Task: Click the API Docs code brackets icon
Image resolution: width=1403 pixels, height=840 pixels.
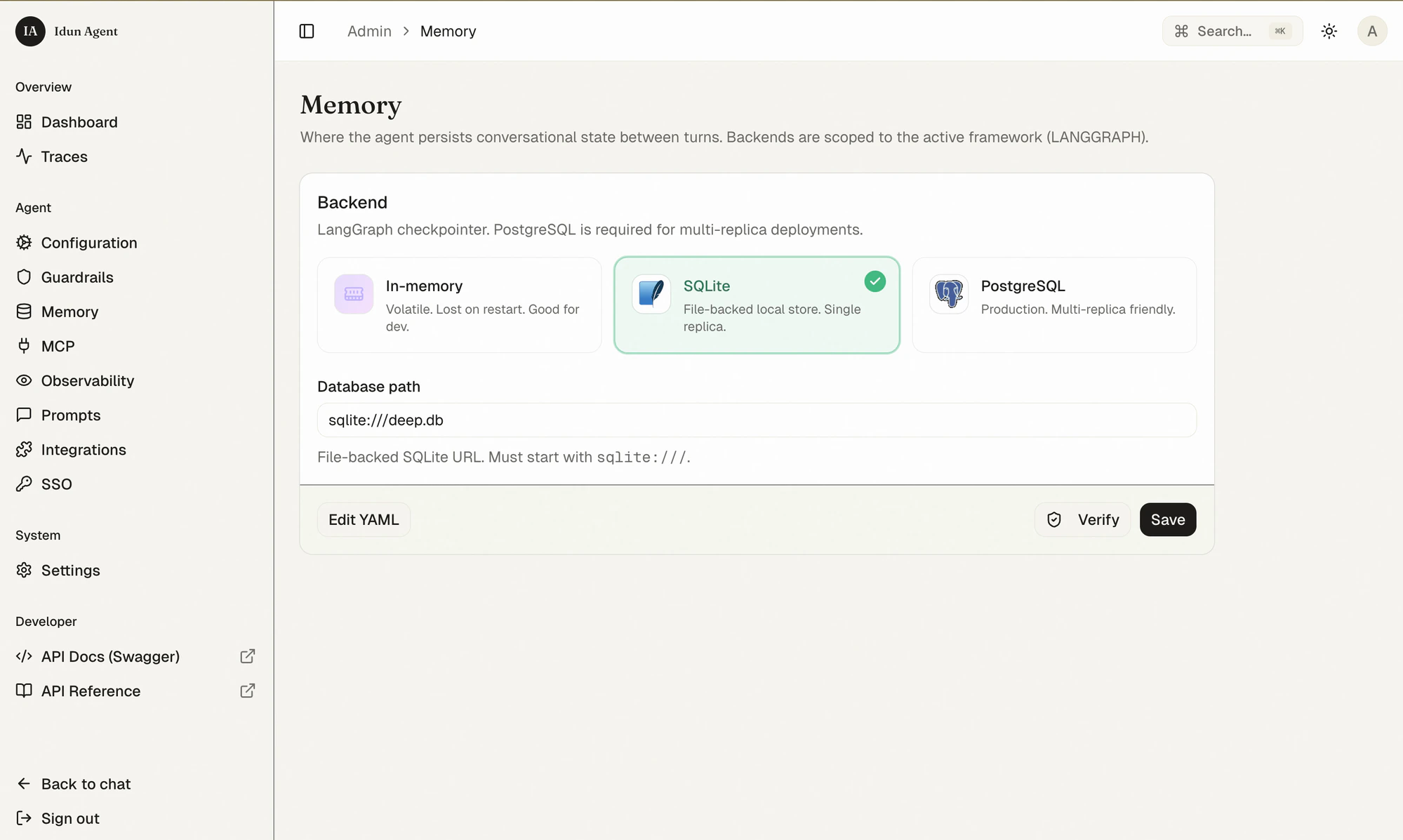Action: coord(24,656)
